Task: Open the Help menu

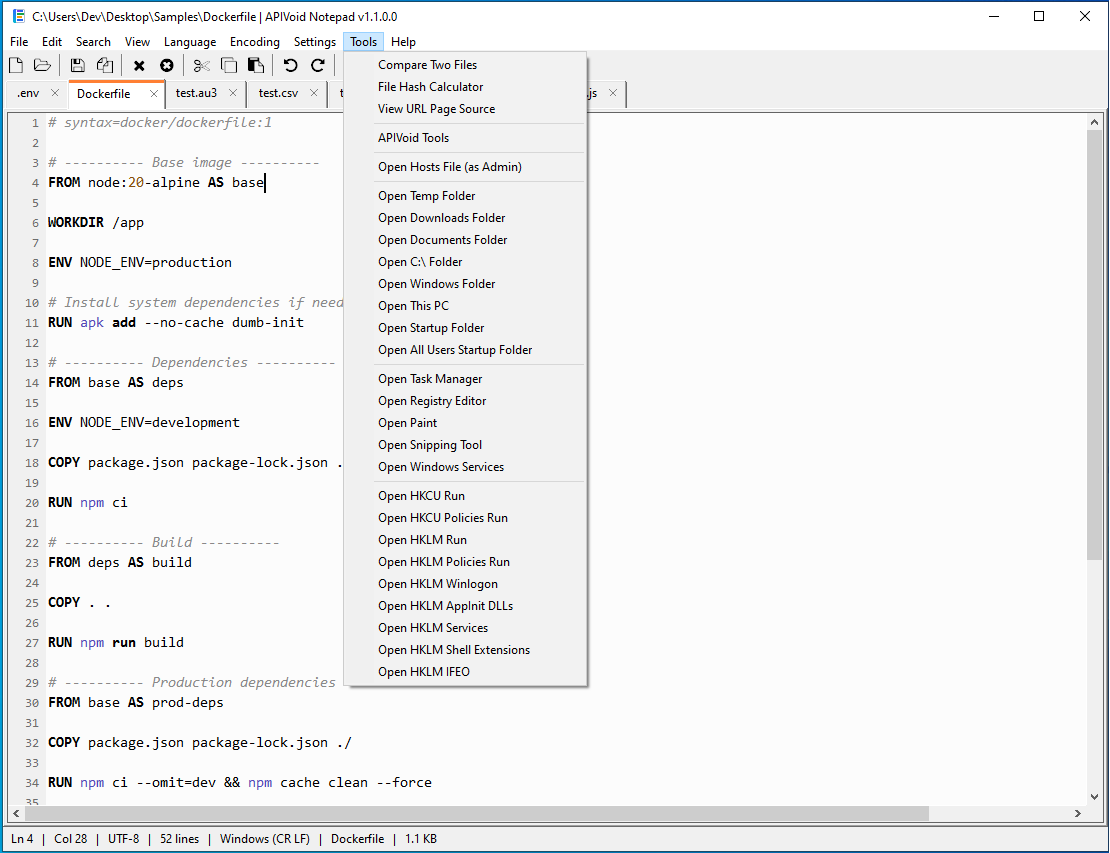Action: point(404,42)
